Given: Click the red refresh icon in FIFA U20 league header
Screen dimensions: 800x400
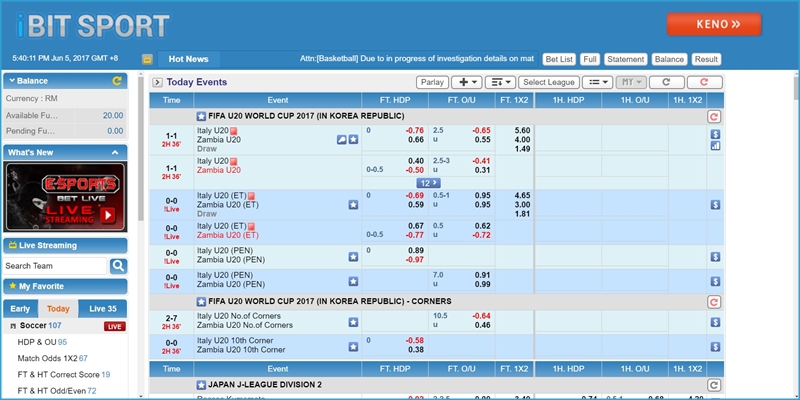Looking at the screenshot, I should (714, 117).
